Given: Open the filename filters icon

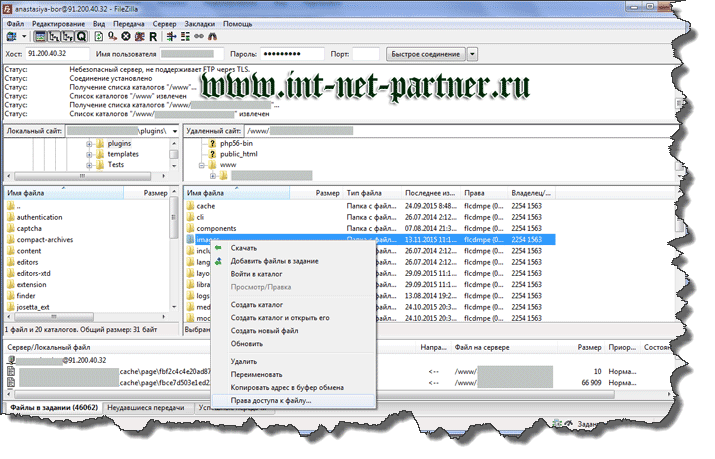Looking at the screenshot, I should click(171, 36).
